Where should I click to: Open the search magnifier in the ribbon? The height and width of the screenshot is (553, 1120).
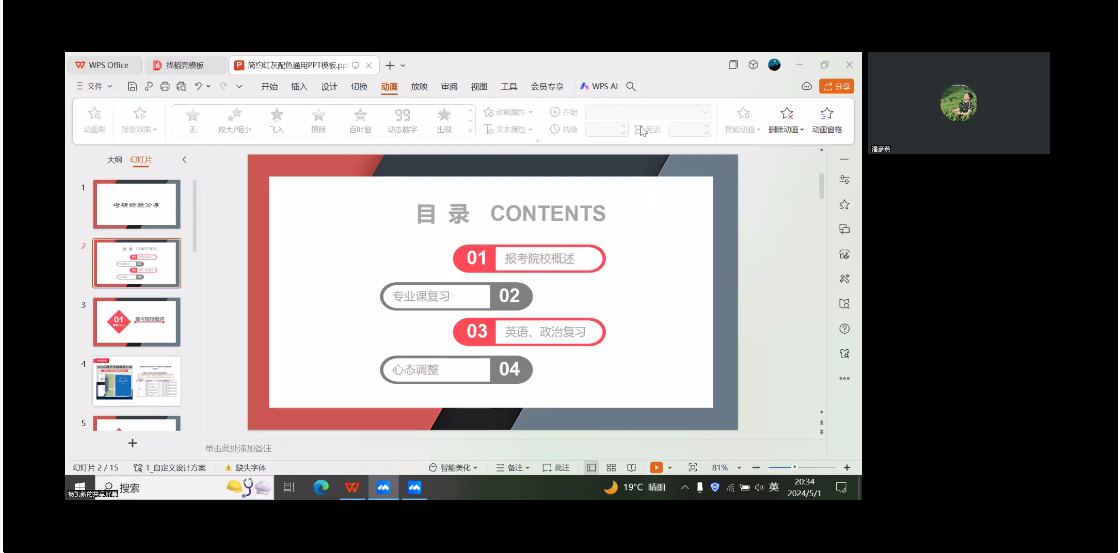coord(631,87)
